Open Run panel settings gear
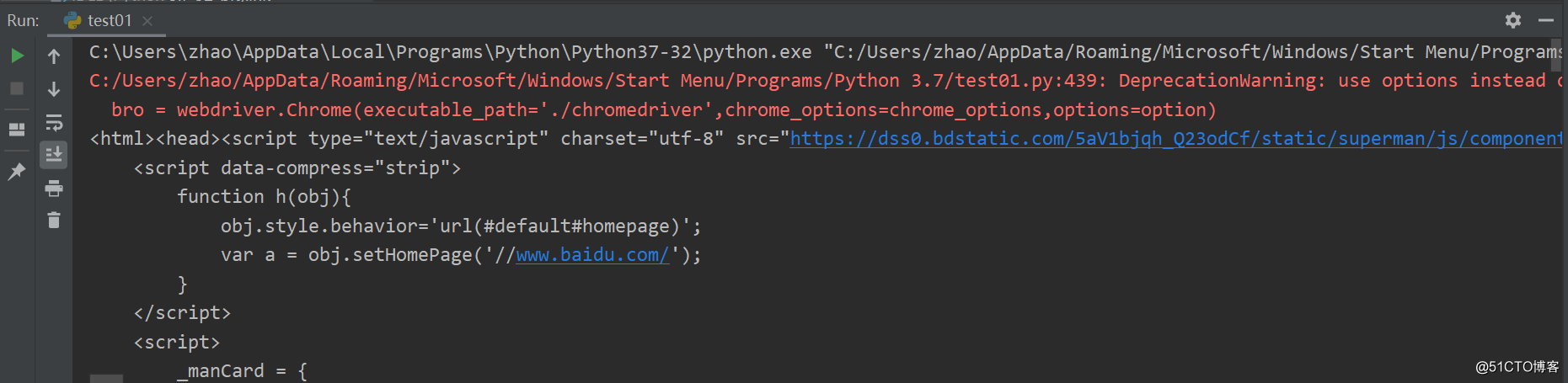The image size is (1568, 383). [1513, 20]
